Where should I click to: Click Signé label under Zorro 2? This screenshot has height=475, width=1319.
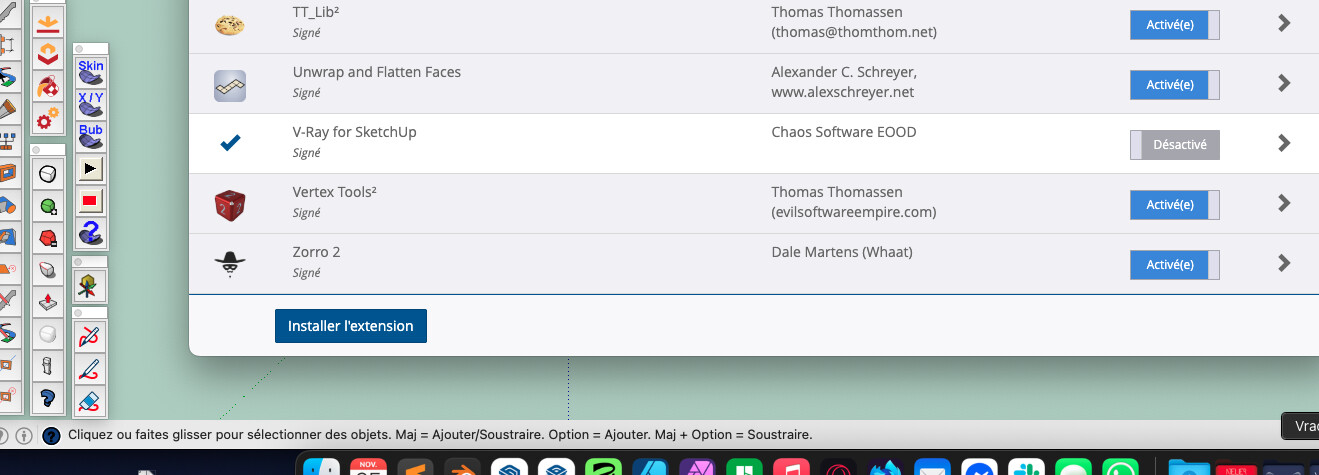(307, 273)
